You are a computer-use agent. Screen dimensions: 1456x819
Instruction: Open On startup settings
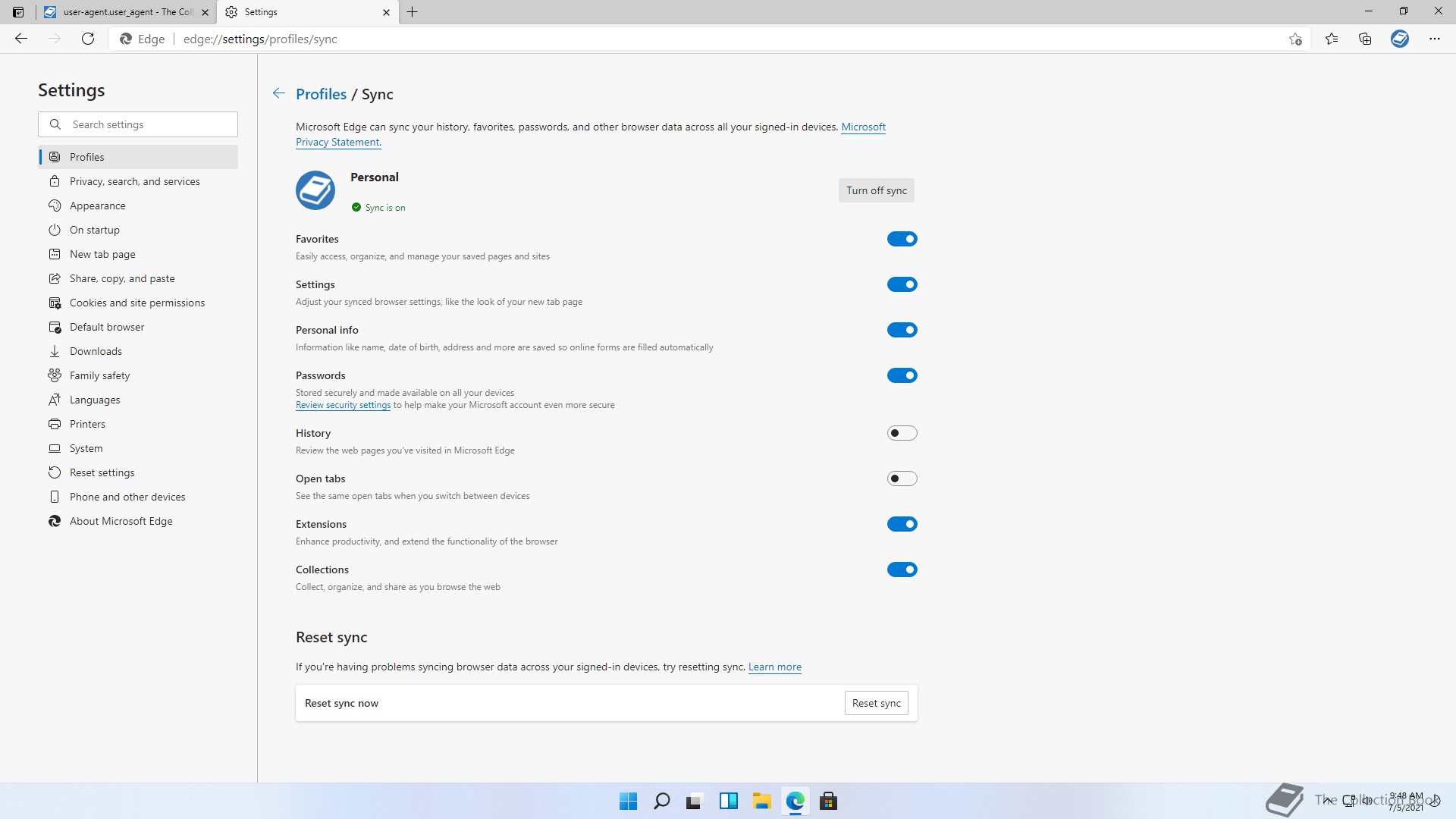coord(138,230)
